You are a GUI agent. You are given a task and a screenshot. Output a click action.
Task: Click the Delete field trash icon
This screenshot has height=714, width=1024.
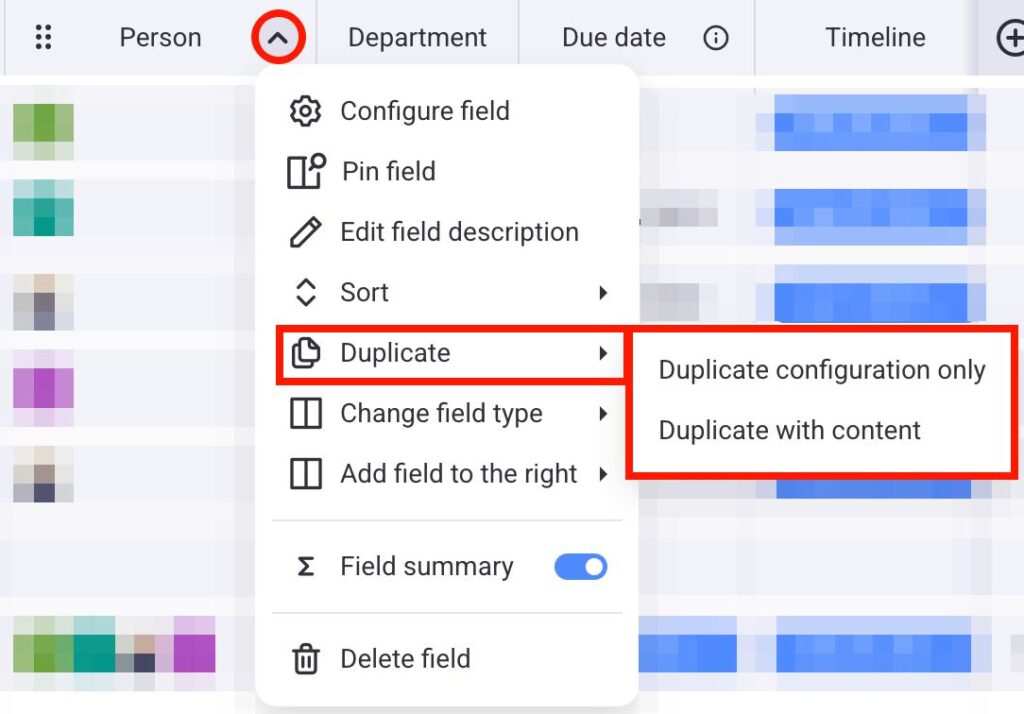305,659
